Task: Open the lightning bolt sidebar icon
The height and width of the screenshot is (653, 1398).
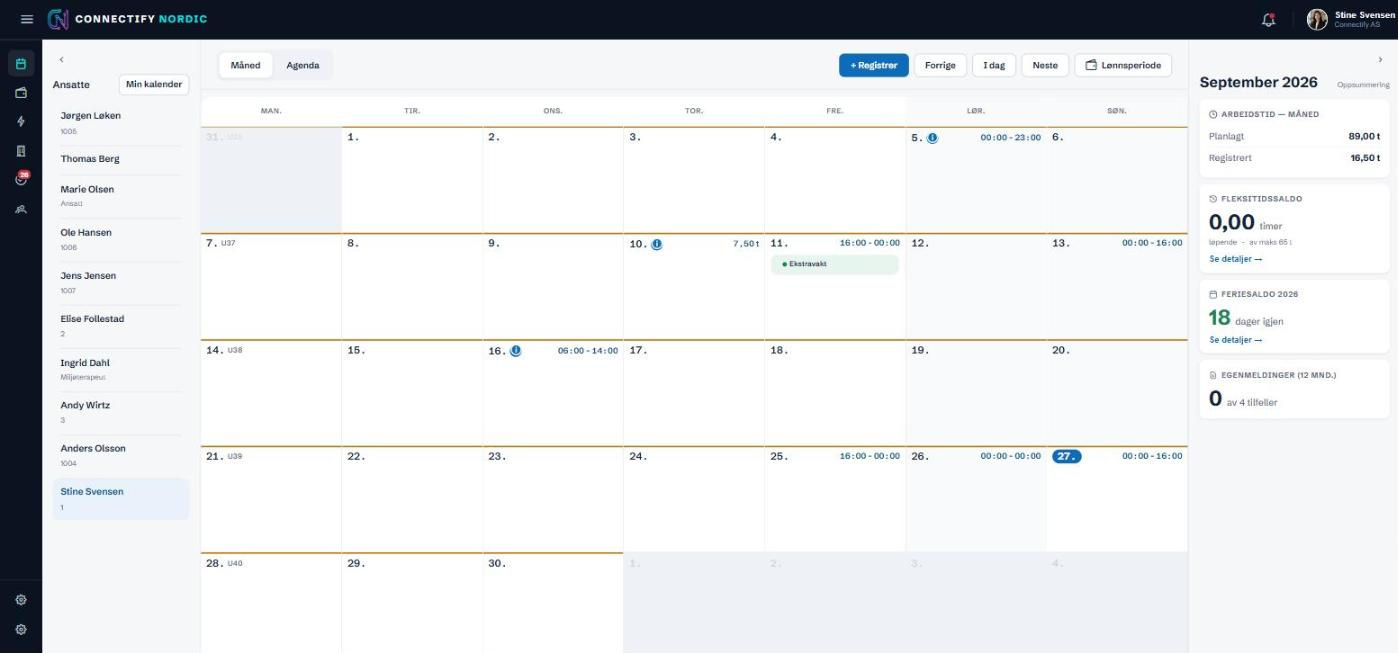Action: pos(21,121)
